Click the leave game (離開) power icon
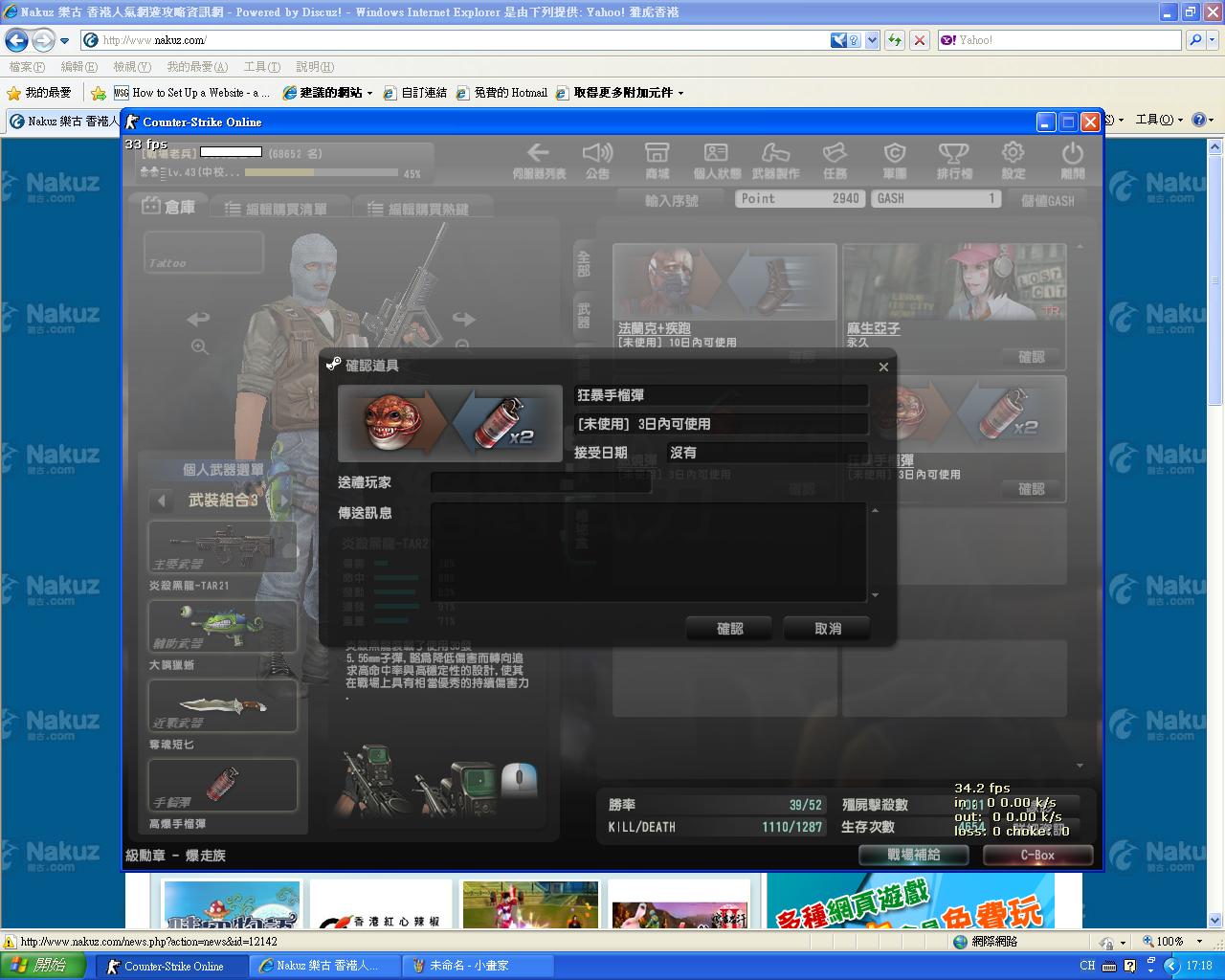Screen dimensions: 1225x980 point(1073,161)
